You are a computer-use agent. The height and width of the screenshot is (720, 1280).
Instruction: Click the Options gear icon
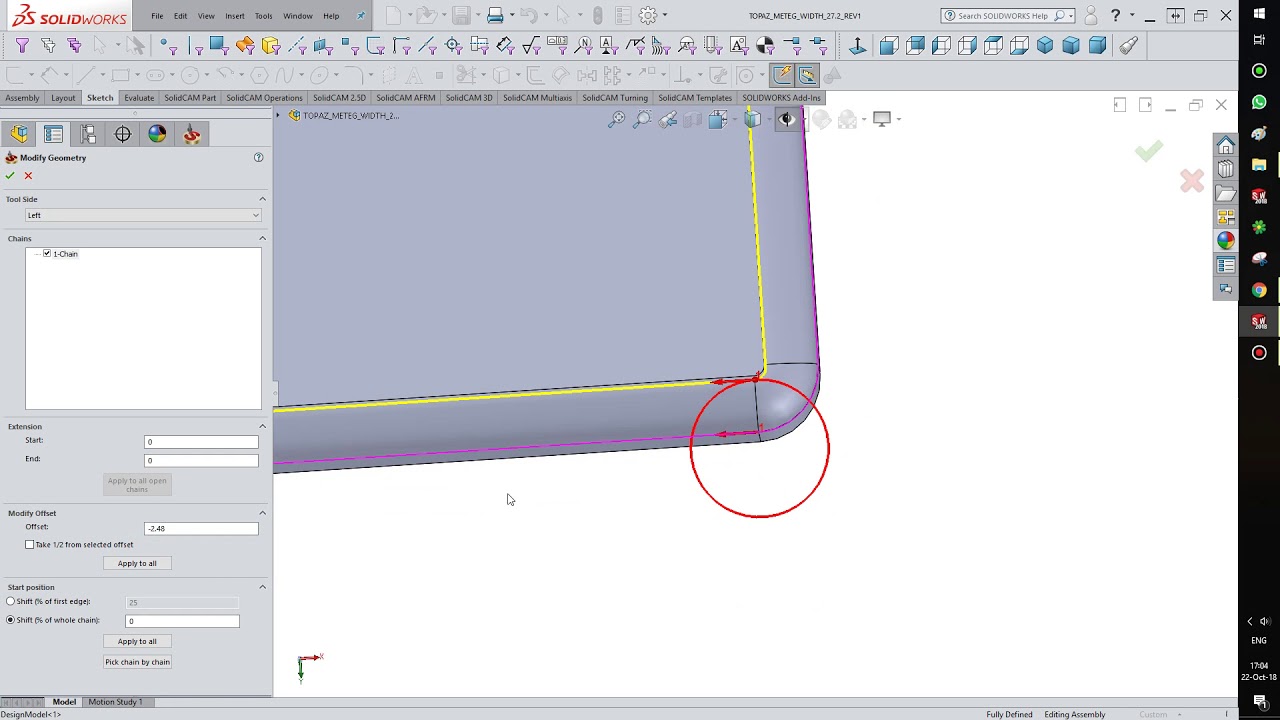pos(648,15)
